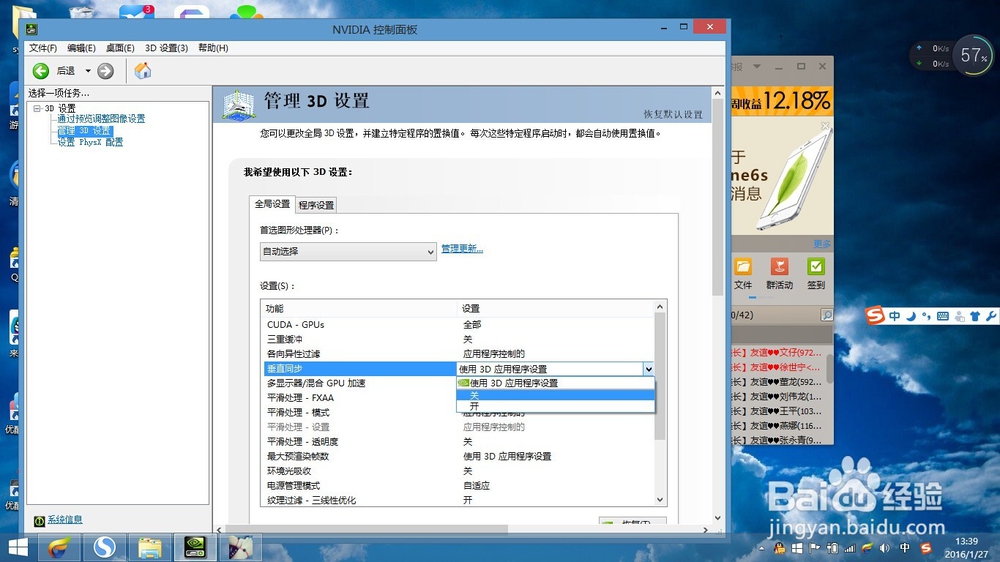
Task: Open the 垂直同步 setting dropdown arrow
Action: coord(649,369)
